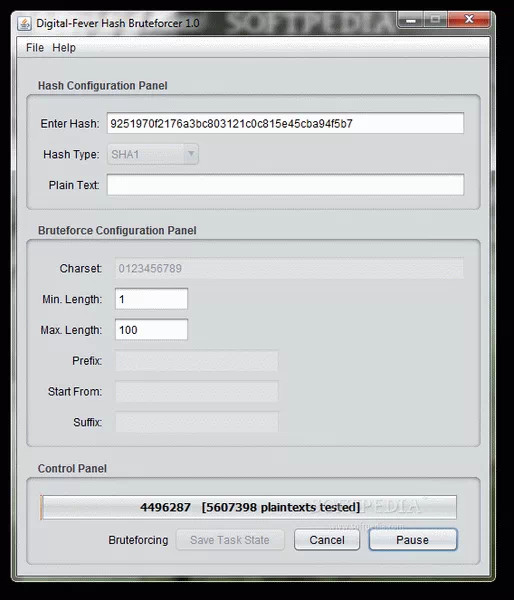Click the bruteforce progress bar

point(248,507)
